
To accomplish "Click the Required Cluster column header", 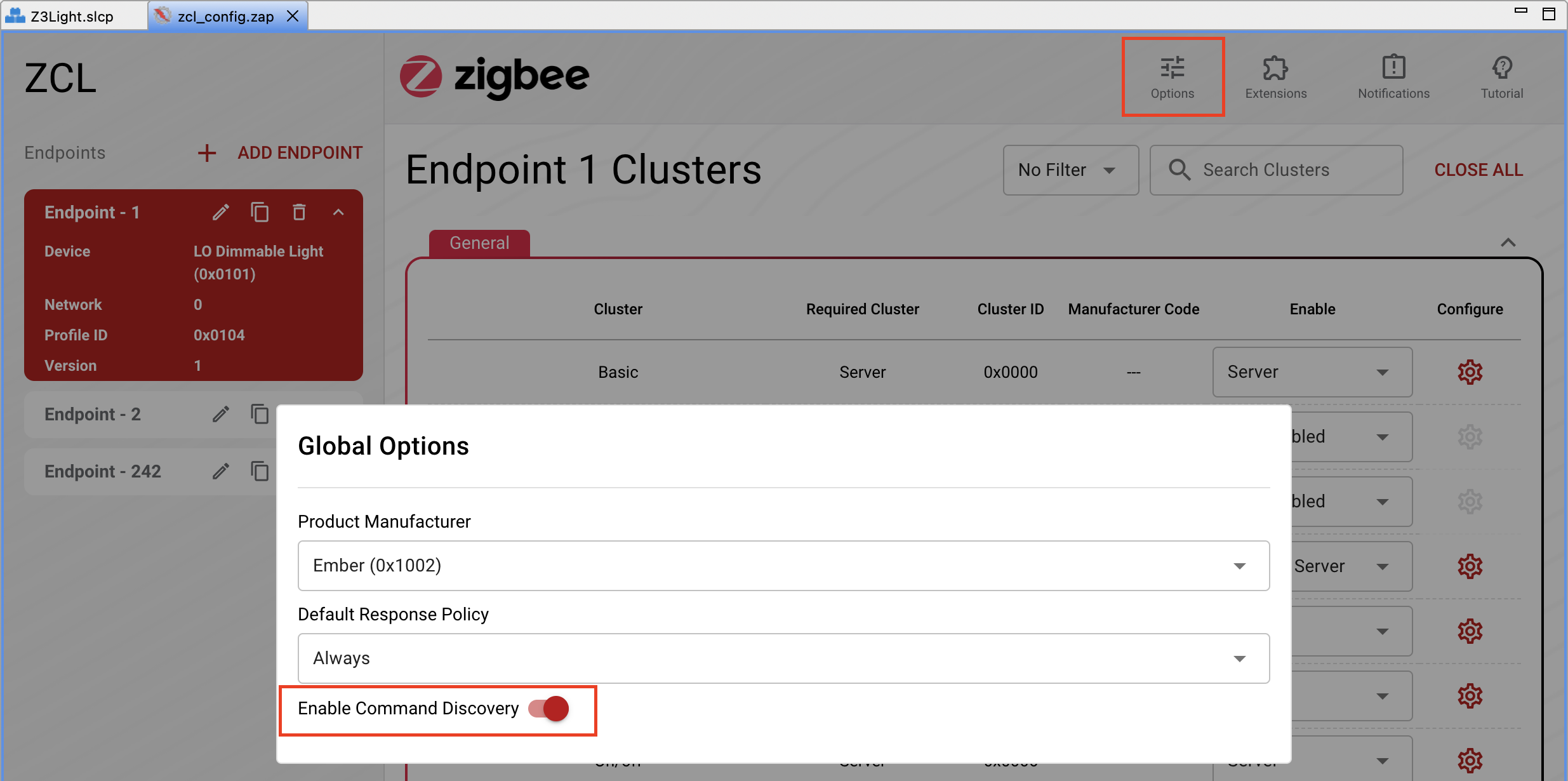I will tap(863, 309).
